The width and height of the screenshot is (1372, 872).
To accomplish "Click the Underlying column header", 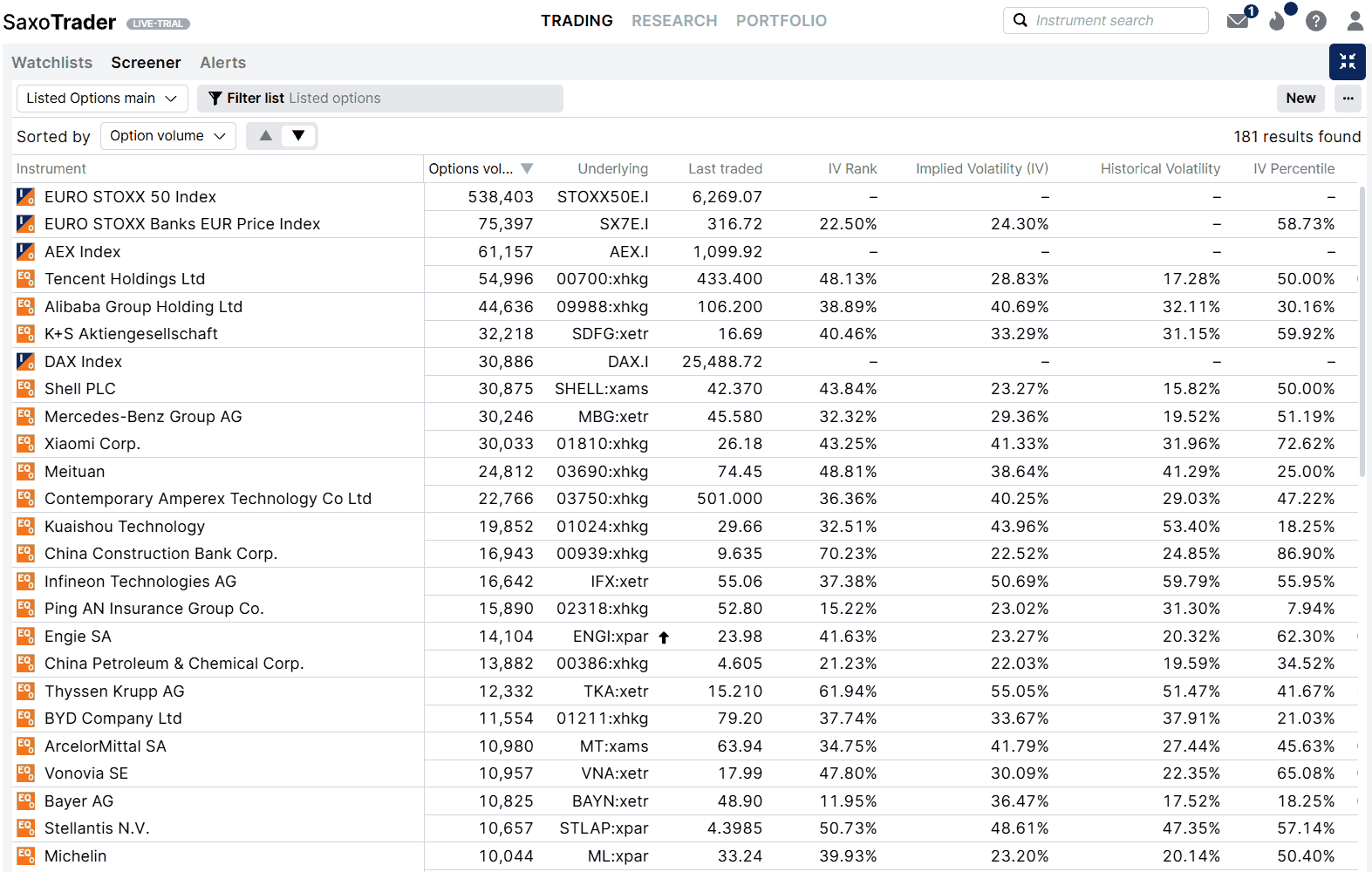I will click(x=613, y=169).
